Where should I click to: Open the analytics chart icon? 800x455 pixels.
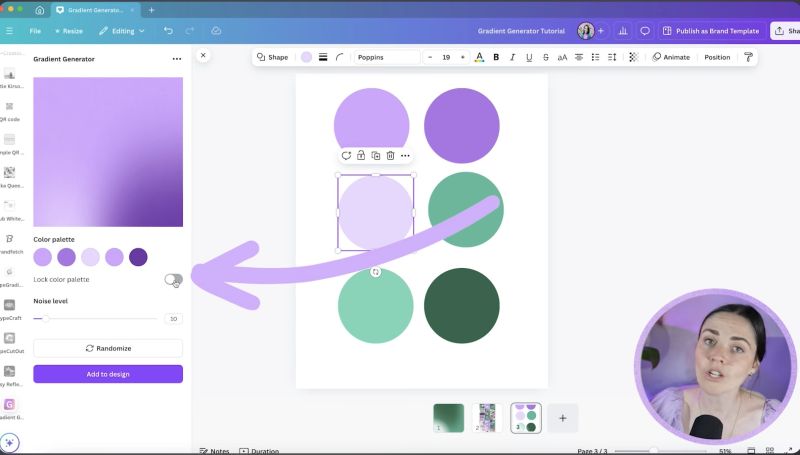coord(622,31)
